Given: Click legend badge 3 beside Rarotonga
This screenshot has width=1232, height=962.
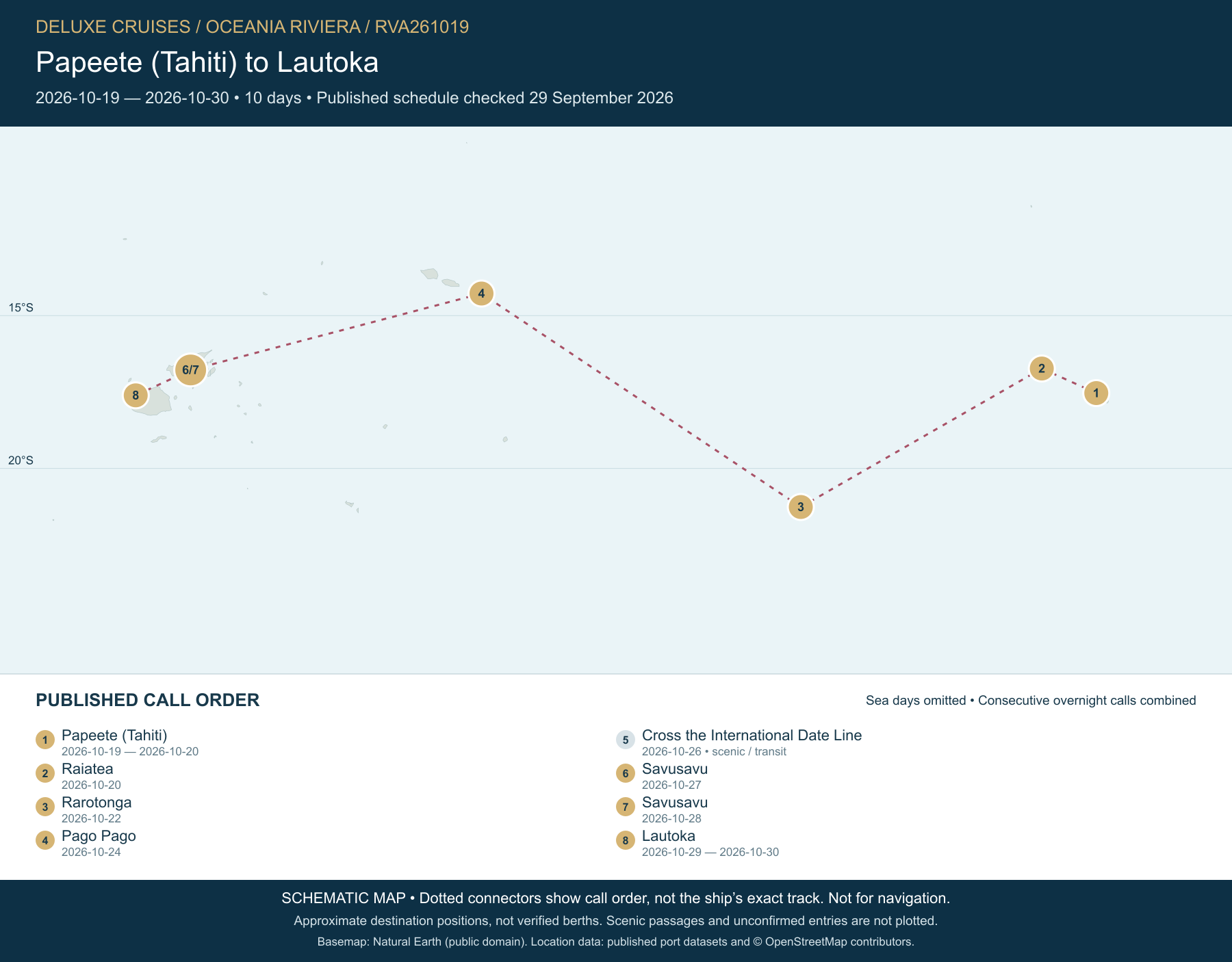Looking at the screenshot, I should point(44,807).
